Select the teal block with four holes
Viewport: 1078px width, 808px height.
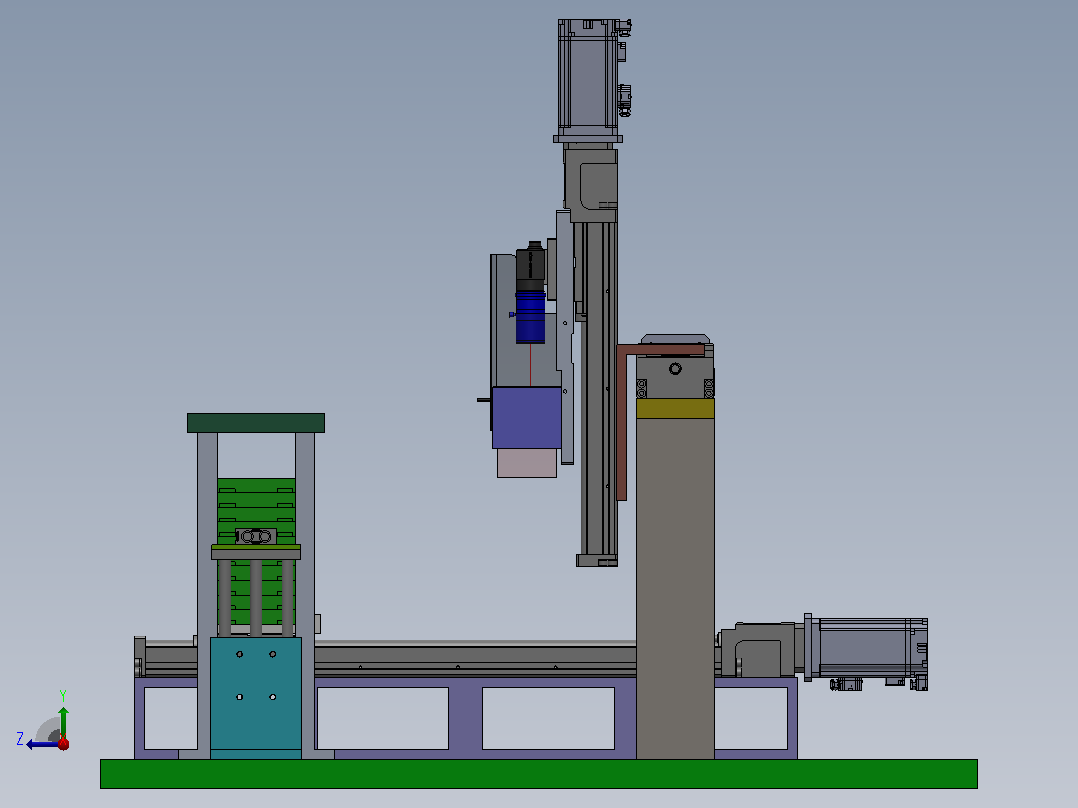256,697
